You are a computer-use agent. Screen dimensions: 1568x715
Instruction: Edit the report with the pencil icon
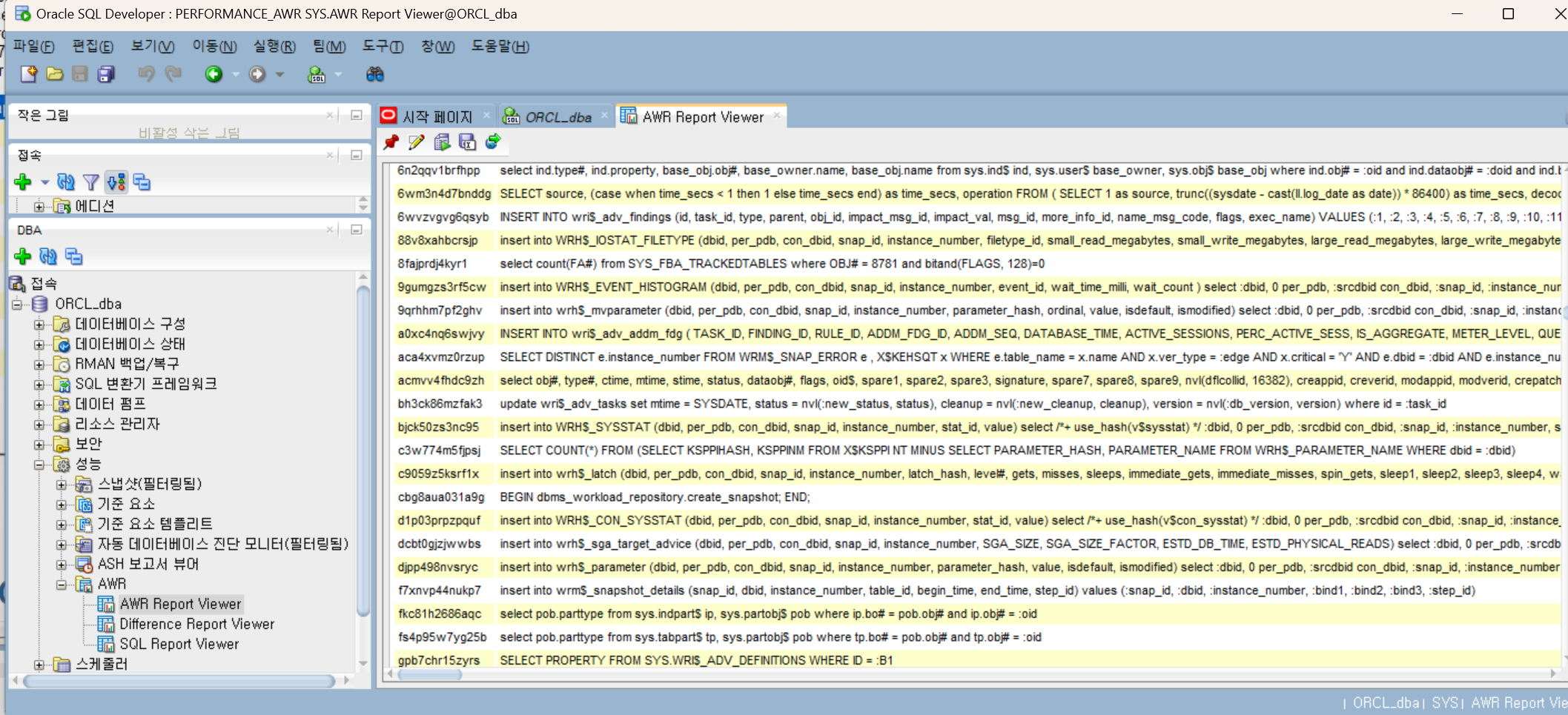416,142
